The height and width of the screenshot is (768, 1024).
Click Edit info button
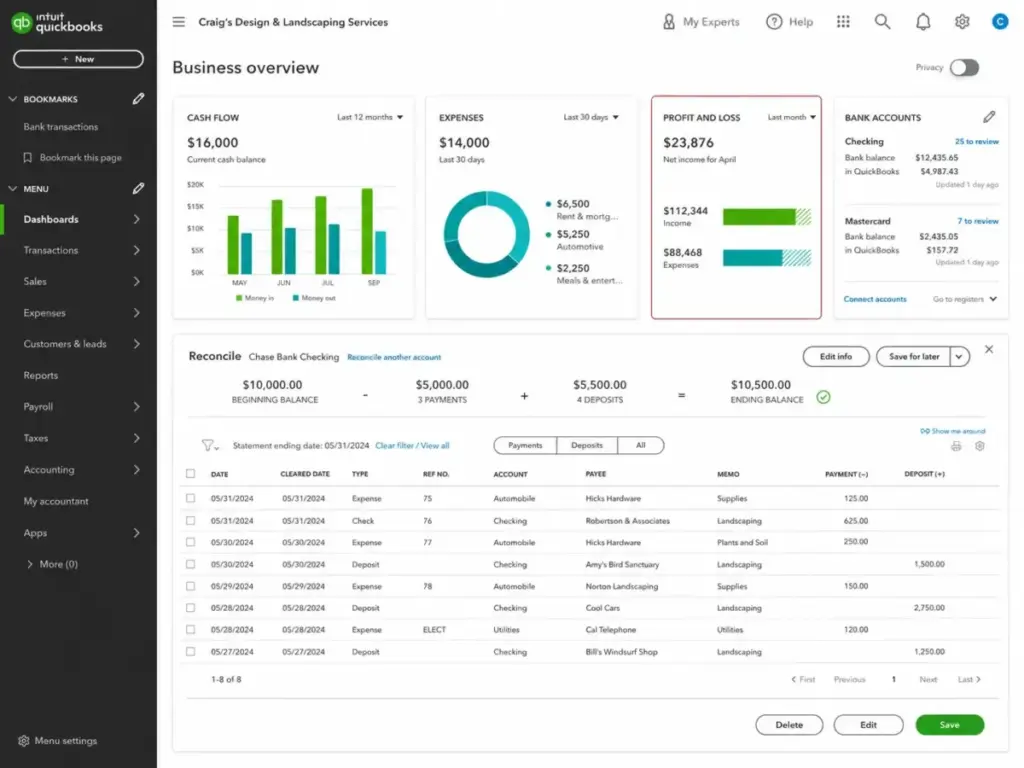point(836,357)
